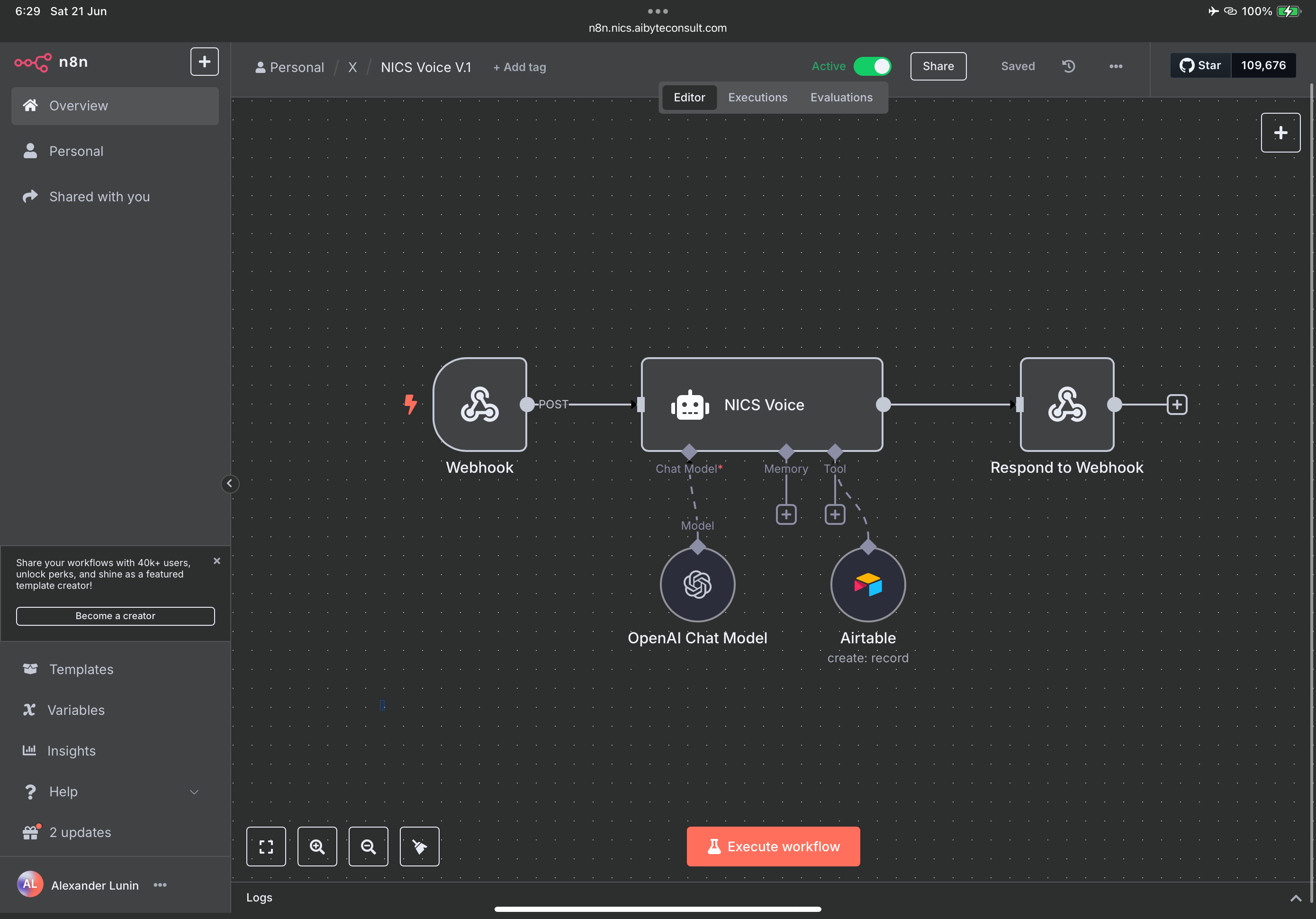The image size is (1316, 919).
Task: Switch to Editor tab
Action: click(689, 98)
